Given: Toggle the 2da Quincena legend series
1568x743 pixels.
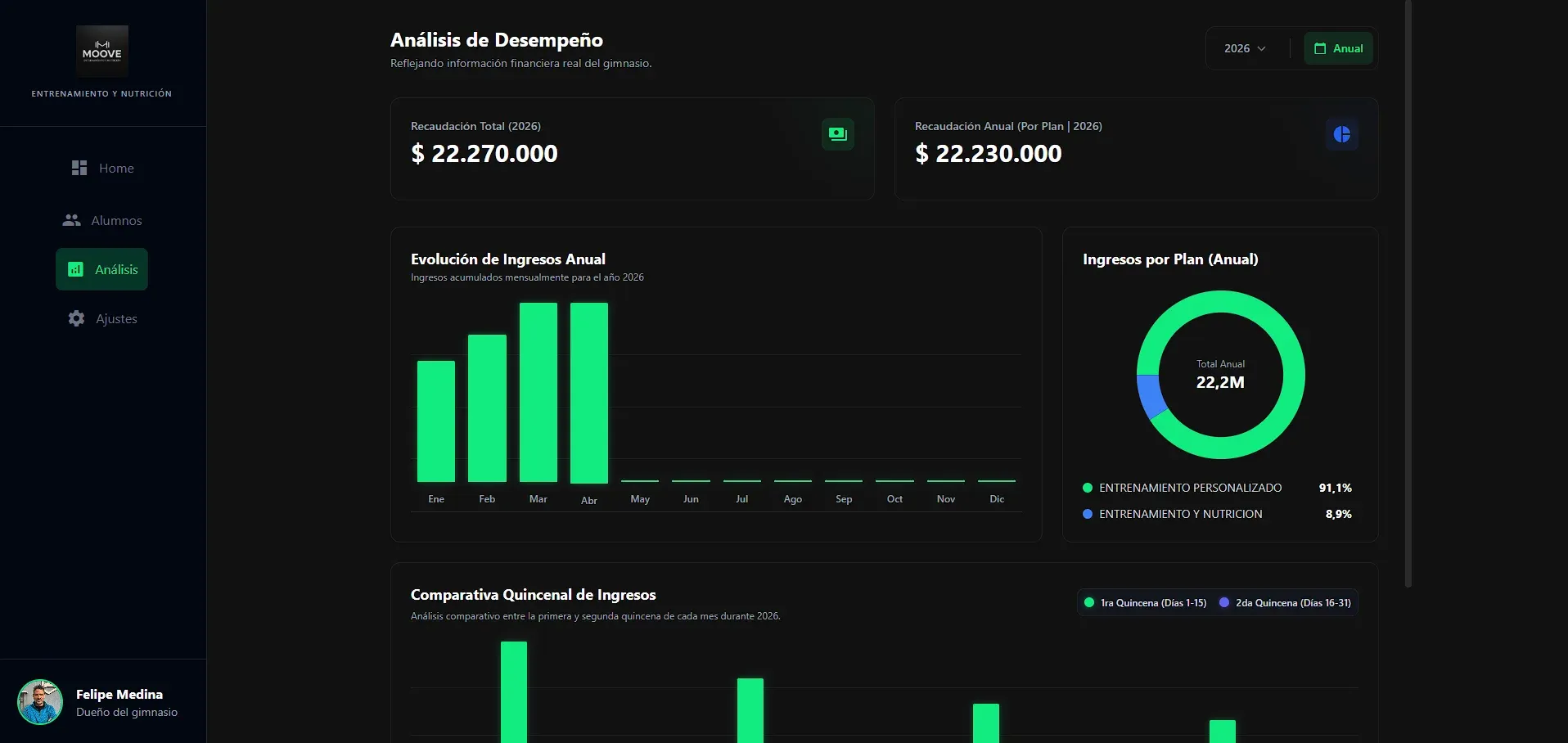Looking at the screenshot, I should click(x=1285, y=603).
